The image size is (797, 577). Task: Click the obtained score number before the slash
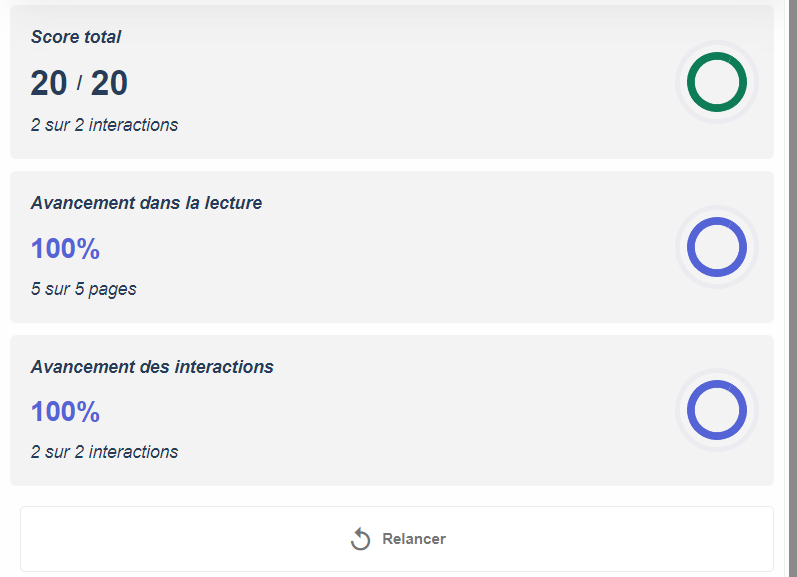49,83
